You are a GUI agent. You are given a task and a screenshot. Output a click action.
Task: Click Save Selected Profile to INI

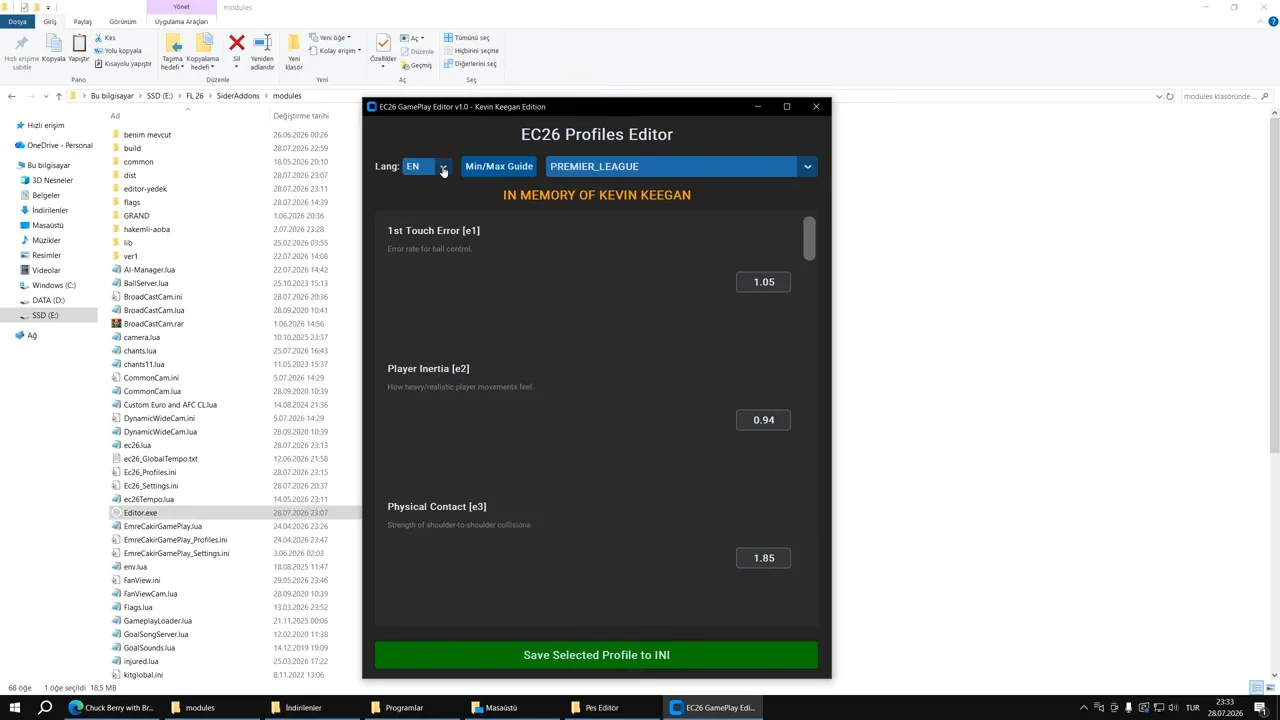(596, 655)
